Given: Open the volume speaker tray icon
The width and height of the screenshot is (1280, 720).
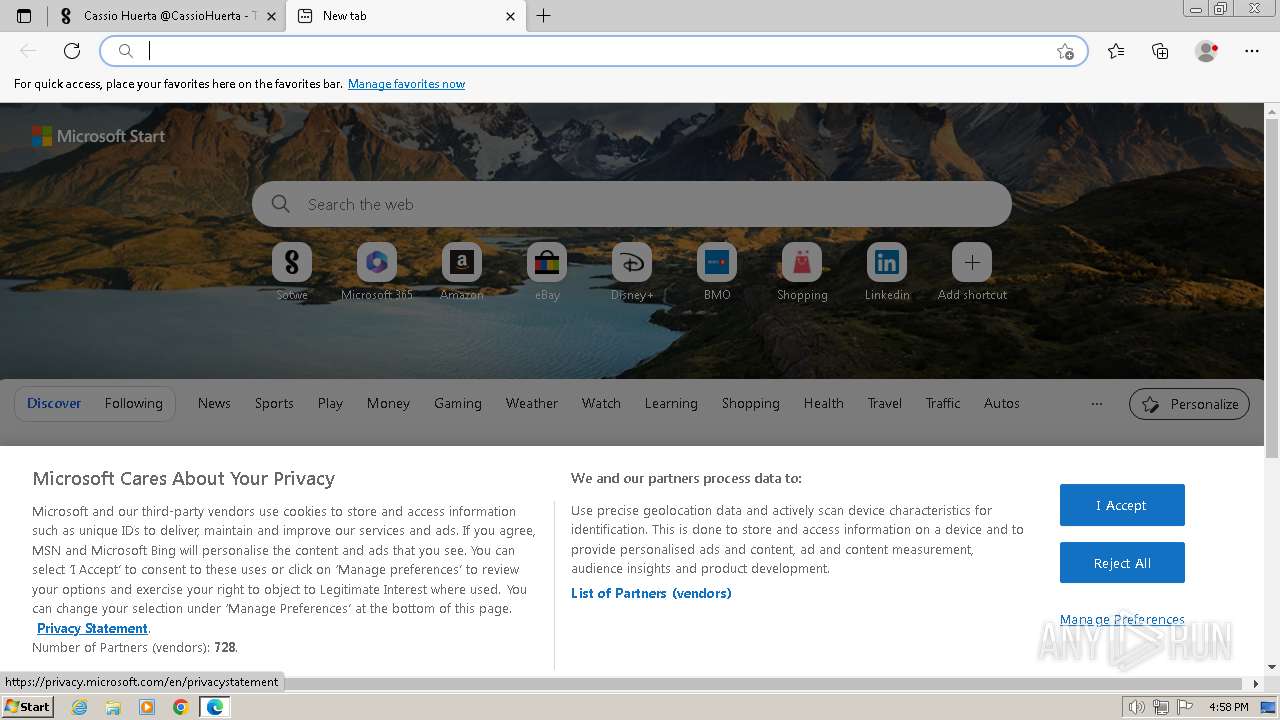Looking at the screenshot, I should (x=1137, y=707).
